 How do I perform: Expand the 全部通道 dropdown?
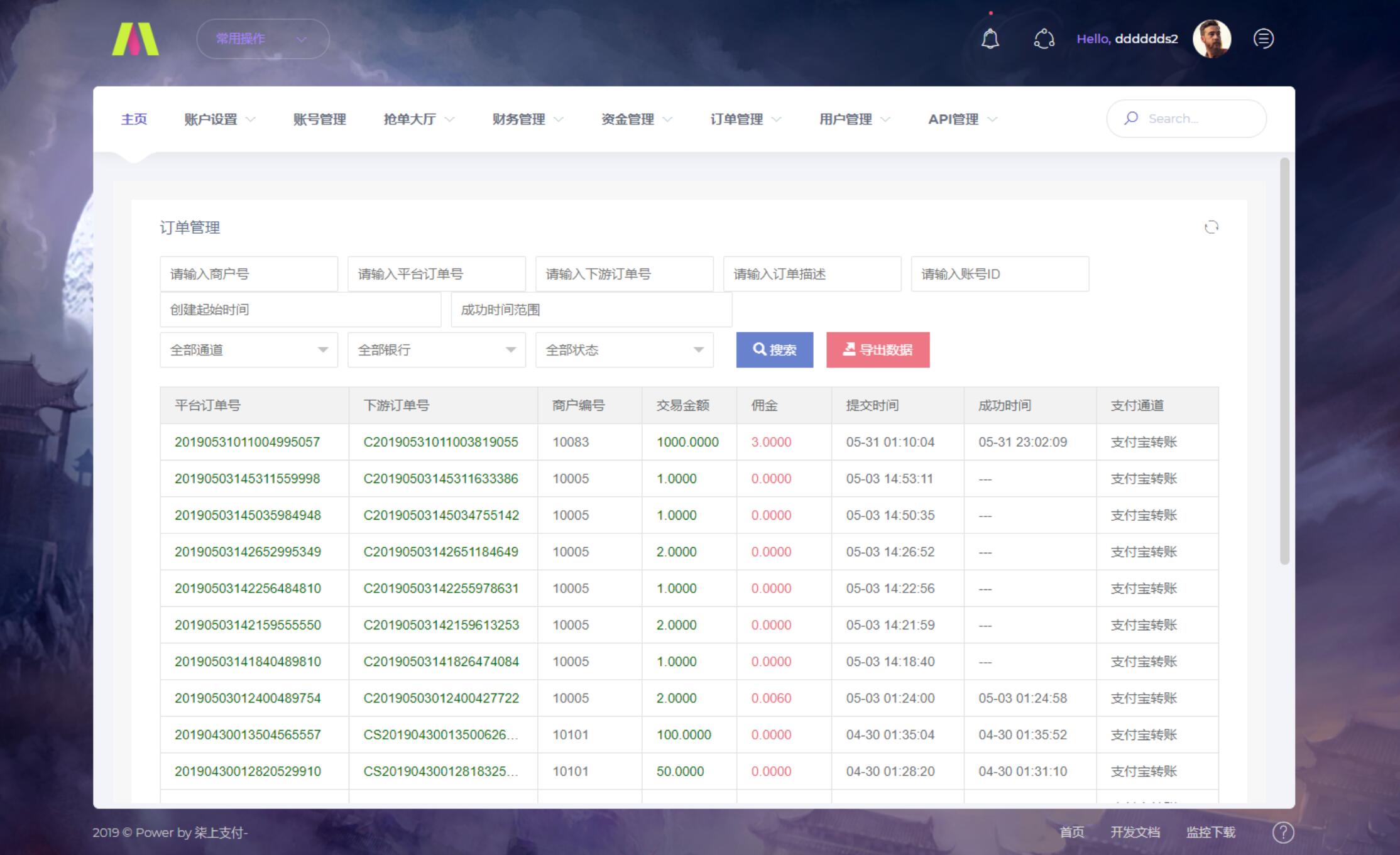[x=248, y=350]
